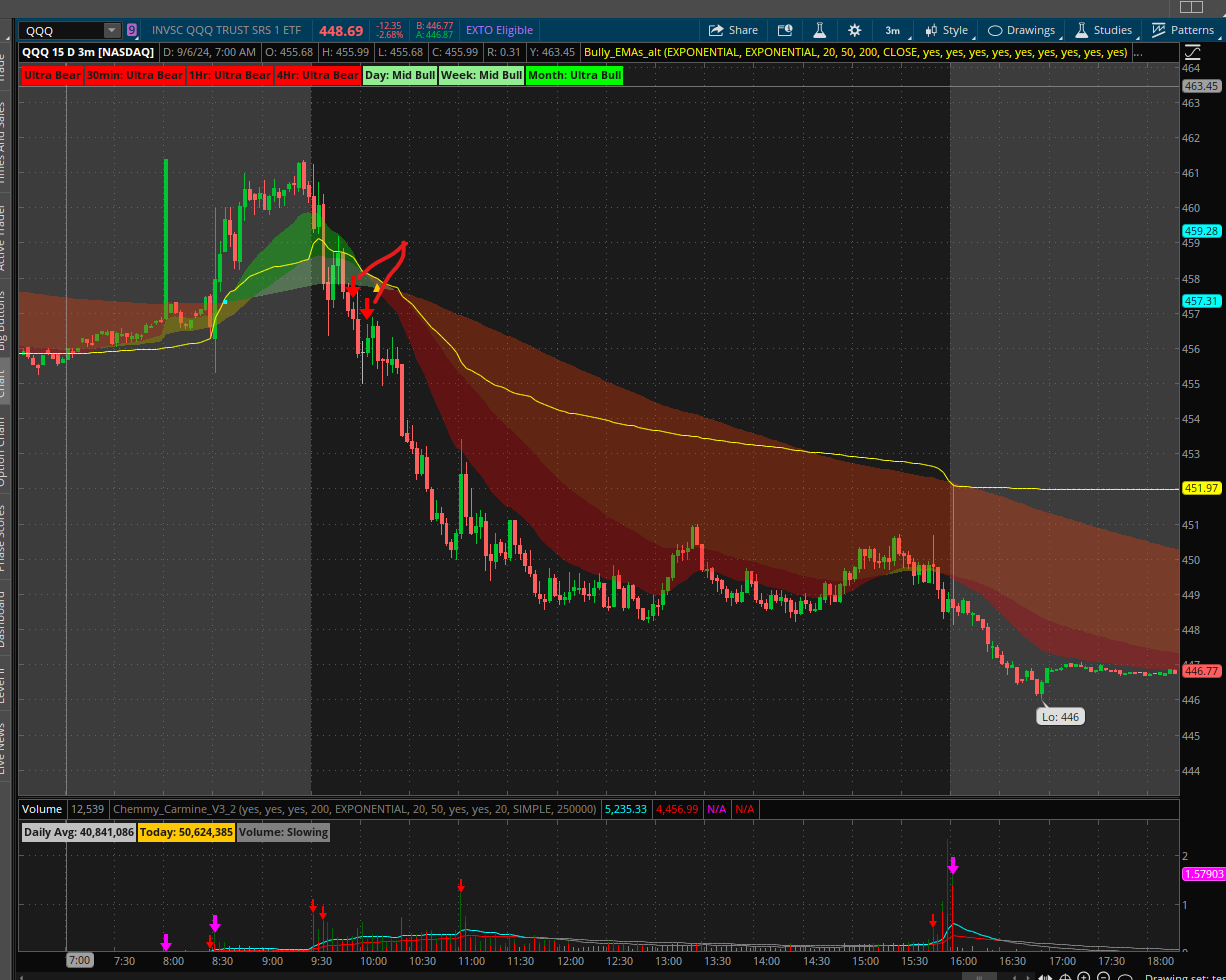Open chart settings via the gear icon
Image resolution: width=1226 pixels, height=980 pixels.
point(854,30)
